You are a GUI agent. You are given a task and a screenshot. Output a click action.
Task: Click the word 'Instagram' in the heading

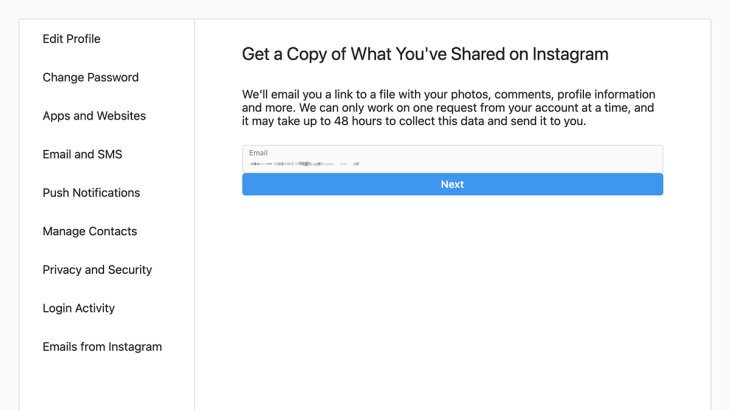pos(567,54)
